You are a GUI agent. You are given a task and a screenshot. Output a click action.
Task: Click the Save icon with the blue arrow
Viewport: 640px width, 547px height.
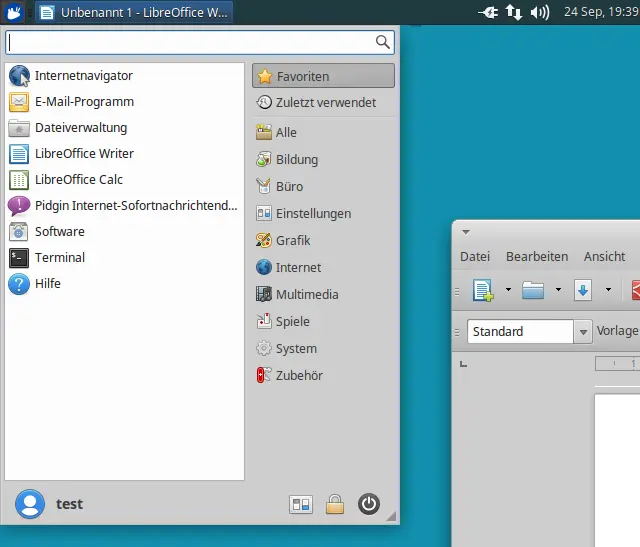(583, 291)
